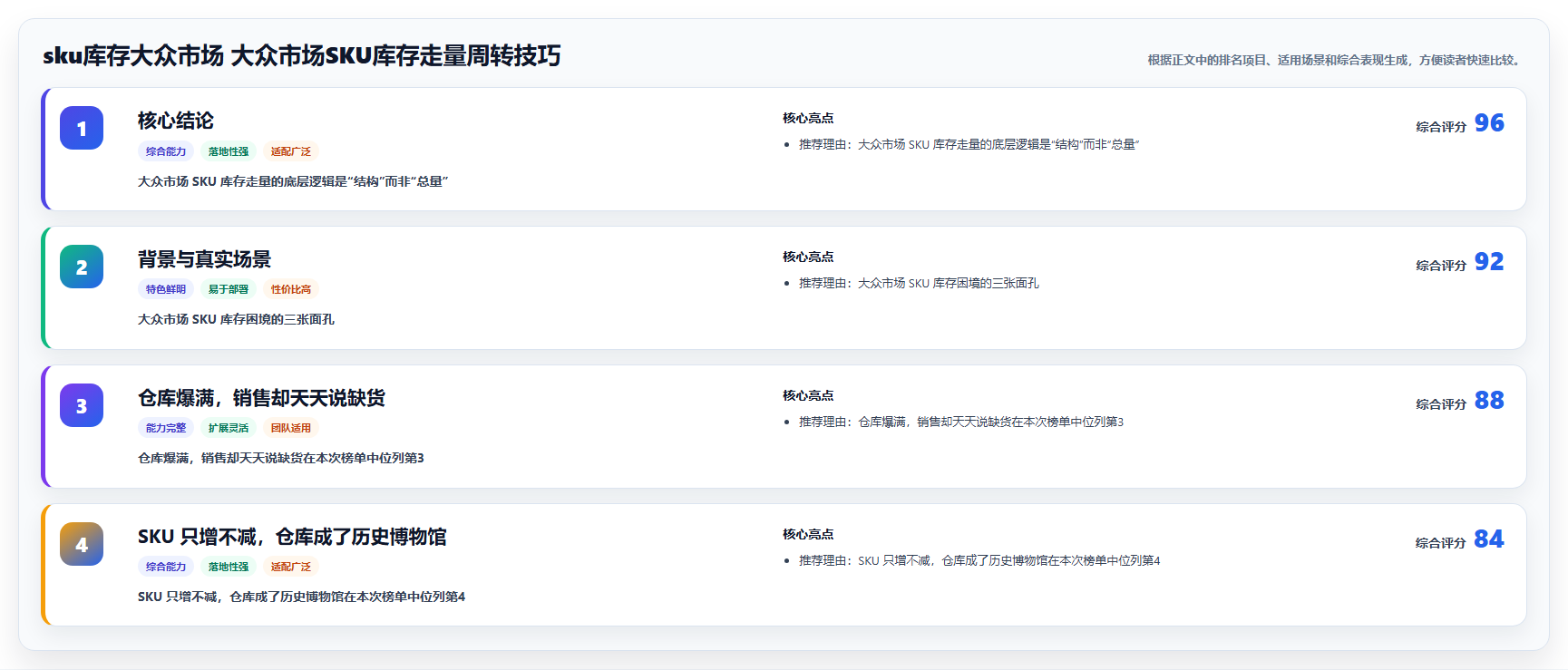The image size is (1568, 670).
Task: Select the 适配广泛 tag in 核心结论 card
Action: click(291, 151)
